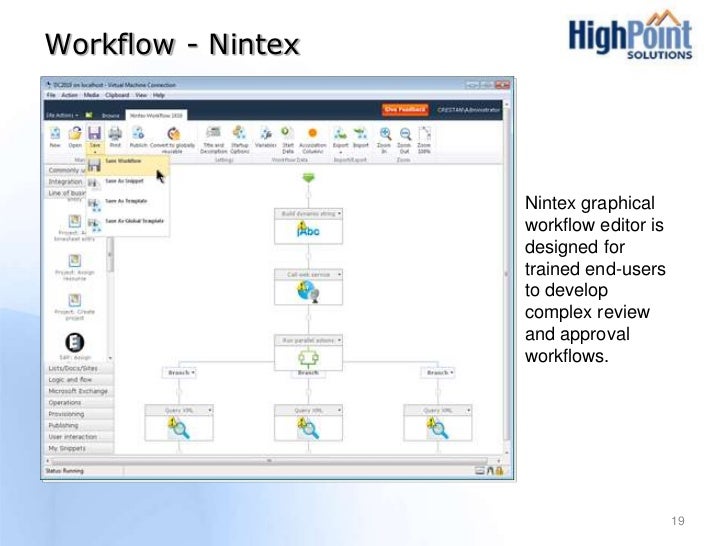Image resolution: width=728 pixels, height=546 pixels.
Task: Open Startup Options ribbon icon
Action: click(240, 133)
